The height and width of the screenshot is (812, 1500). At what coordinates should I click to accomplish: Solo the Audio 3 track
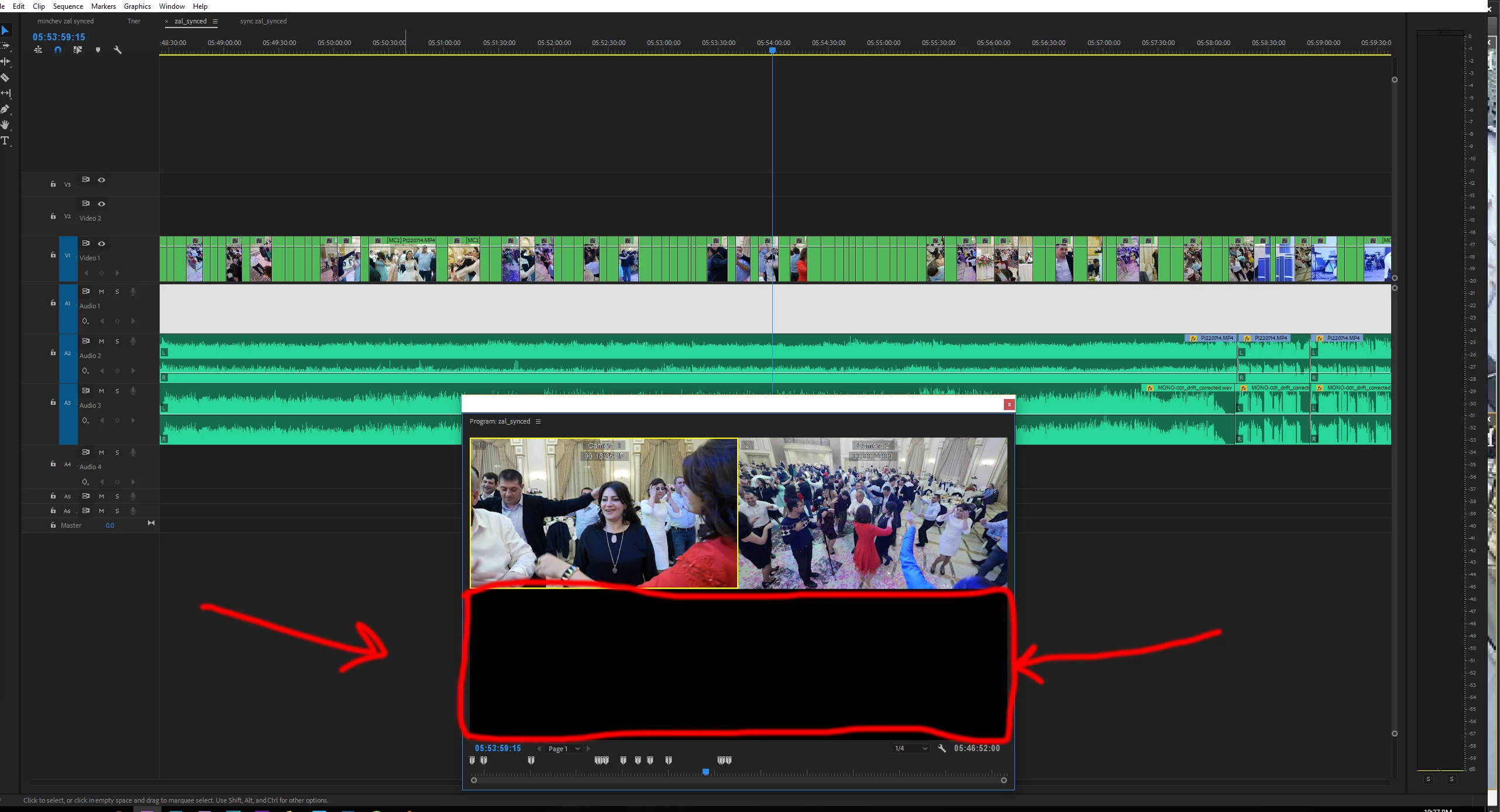click(x=117, y=391)
